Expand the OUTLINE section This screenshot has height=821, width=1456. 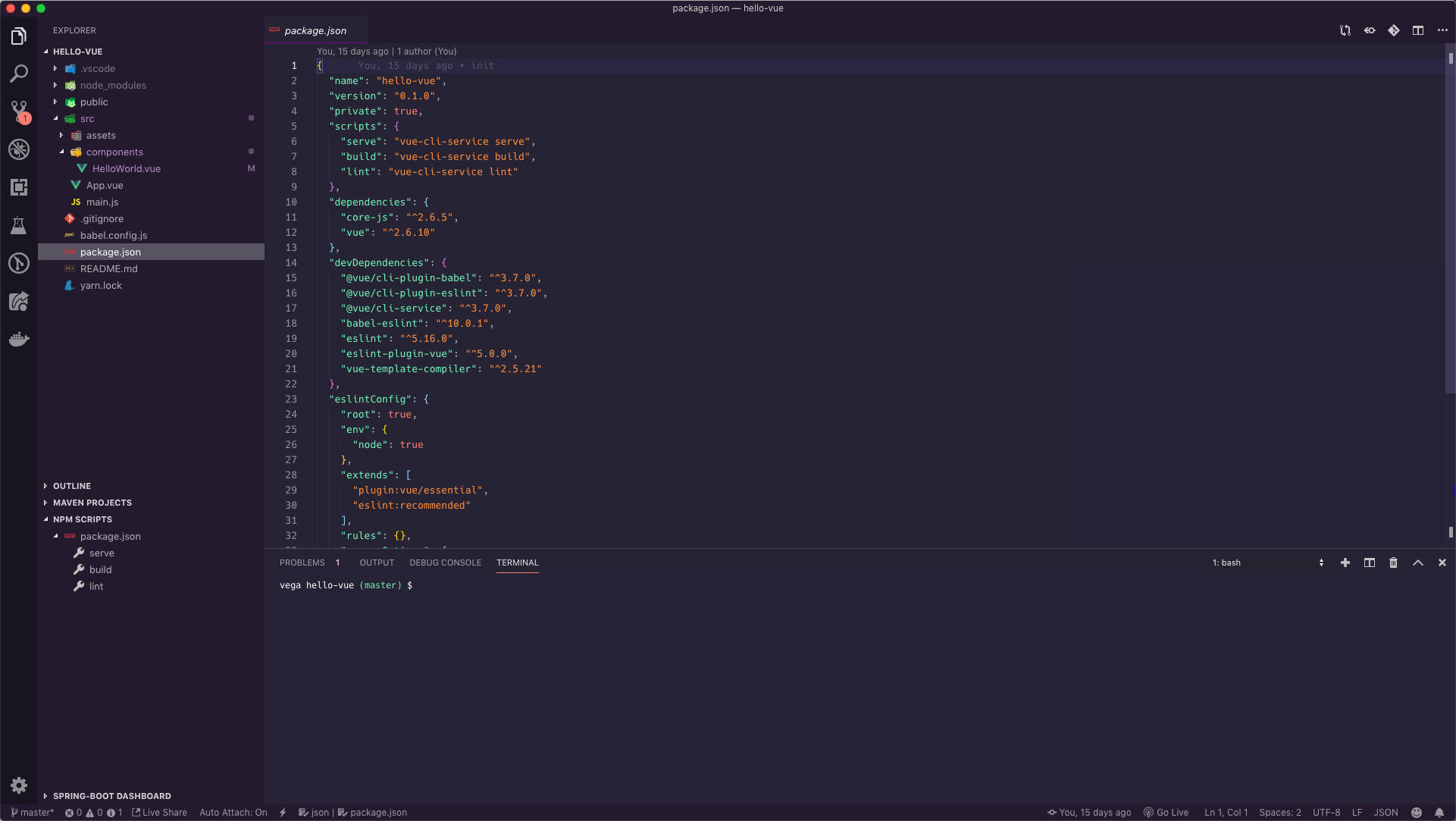(x=72, y=486)
